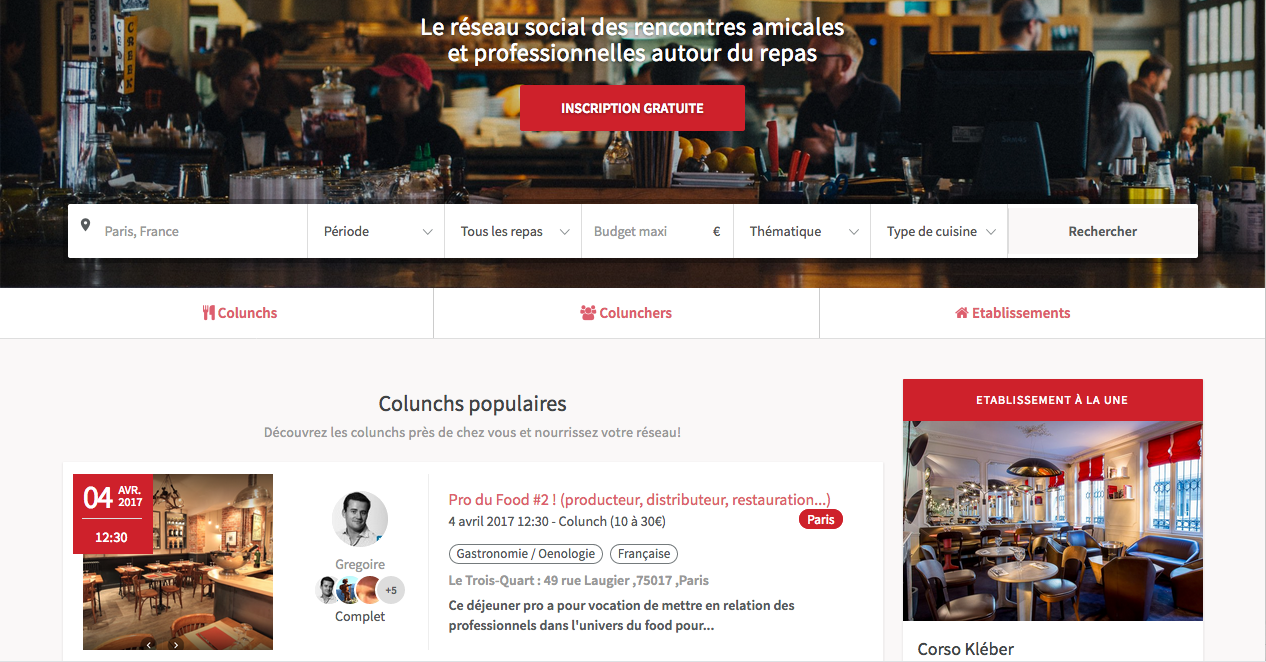This screenshot has height=662, width=1266.
Task: Click the fork and knife Colunchs icon
Action: [x=209, y=313]
